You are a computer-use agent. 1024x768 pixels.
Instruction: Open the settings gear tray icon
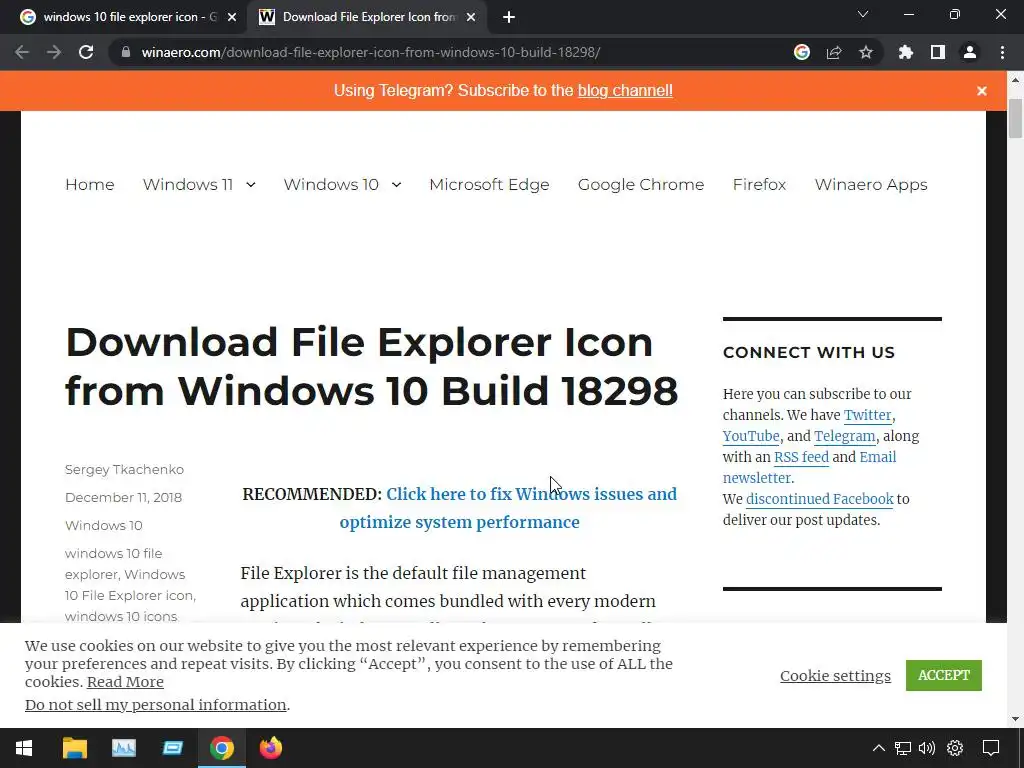955,748
